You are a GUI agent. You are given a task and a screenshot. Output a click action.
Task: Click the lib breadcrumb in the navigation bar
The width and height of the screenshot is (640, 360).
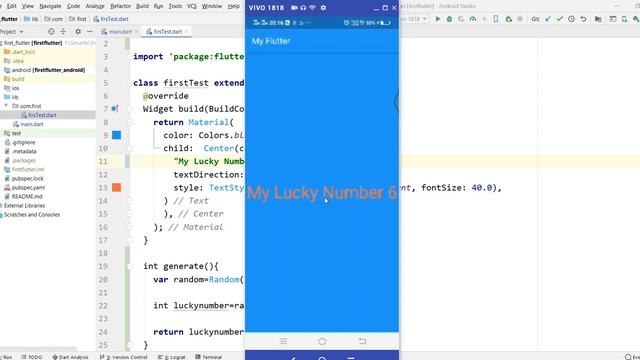coord(31,19)
